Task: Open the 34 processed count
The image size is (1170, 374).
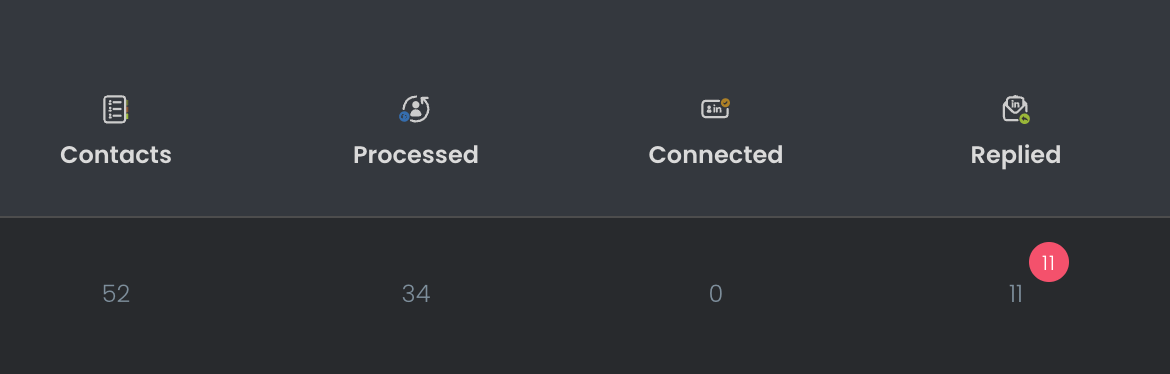Action: 416,294
